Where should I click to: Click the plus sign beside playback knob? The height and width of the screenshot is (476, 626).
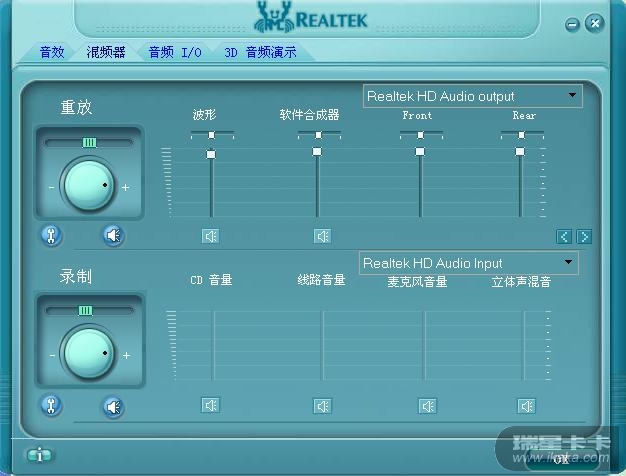(x=126, y=187)
